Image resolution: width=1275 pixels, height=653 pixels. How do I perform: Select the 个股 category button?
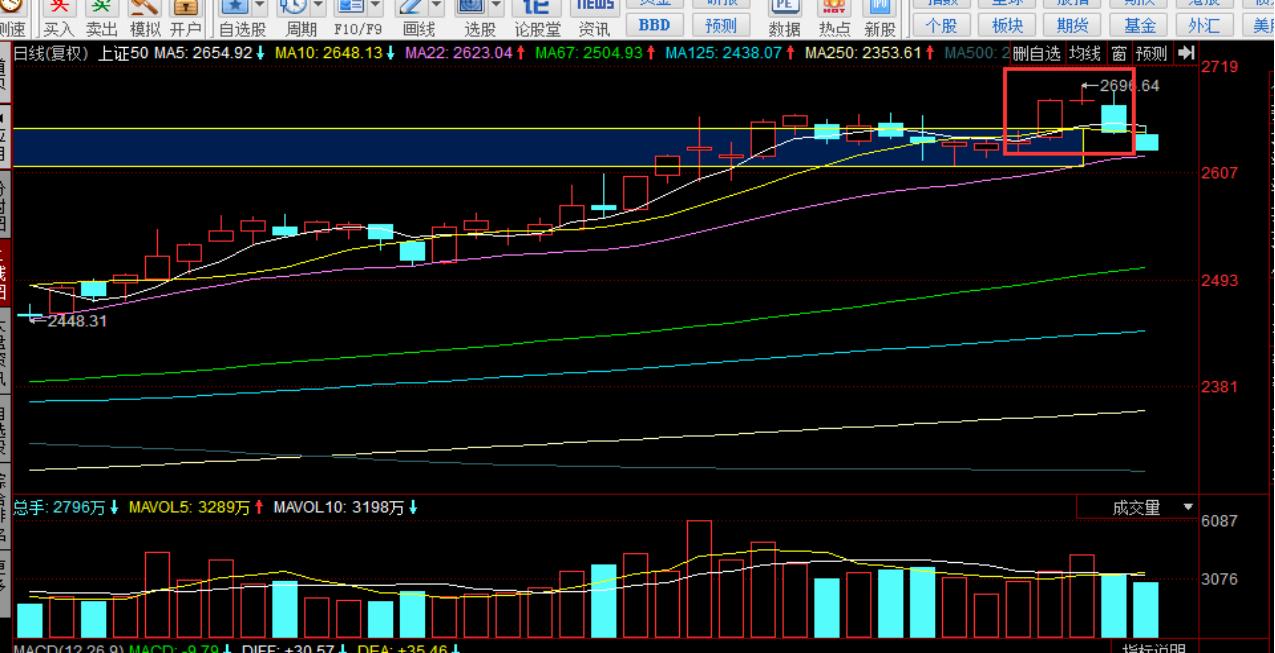pyautogui.click(x=941, y=25)
